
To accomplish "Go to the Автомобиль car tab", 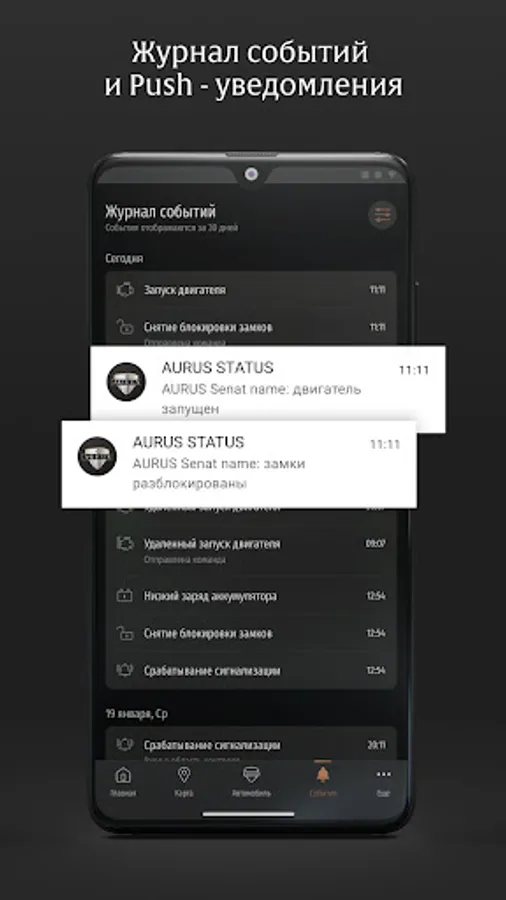I will [x=251, y=782].
